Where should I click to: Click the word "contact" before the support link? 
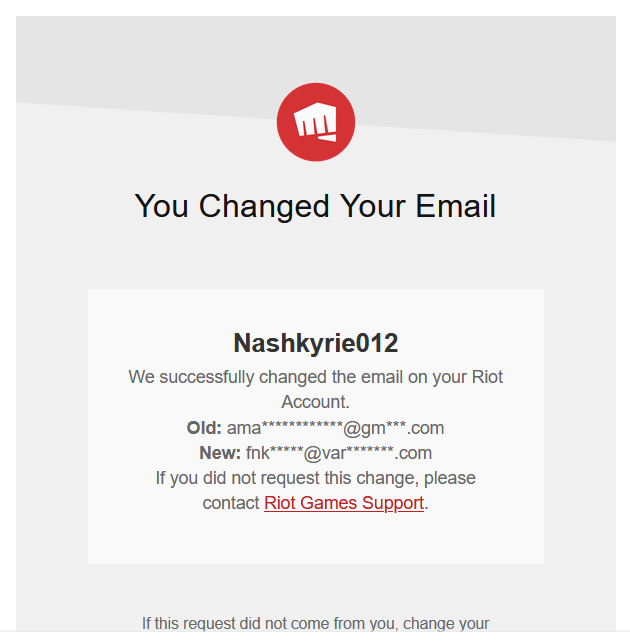coord(231,503)
